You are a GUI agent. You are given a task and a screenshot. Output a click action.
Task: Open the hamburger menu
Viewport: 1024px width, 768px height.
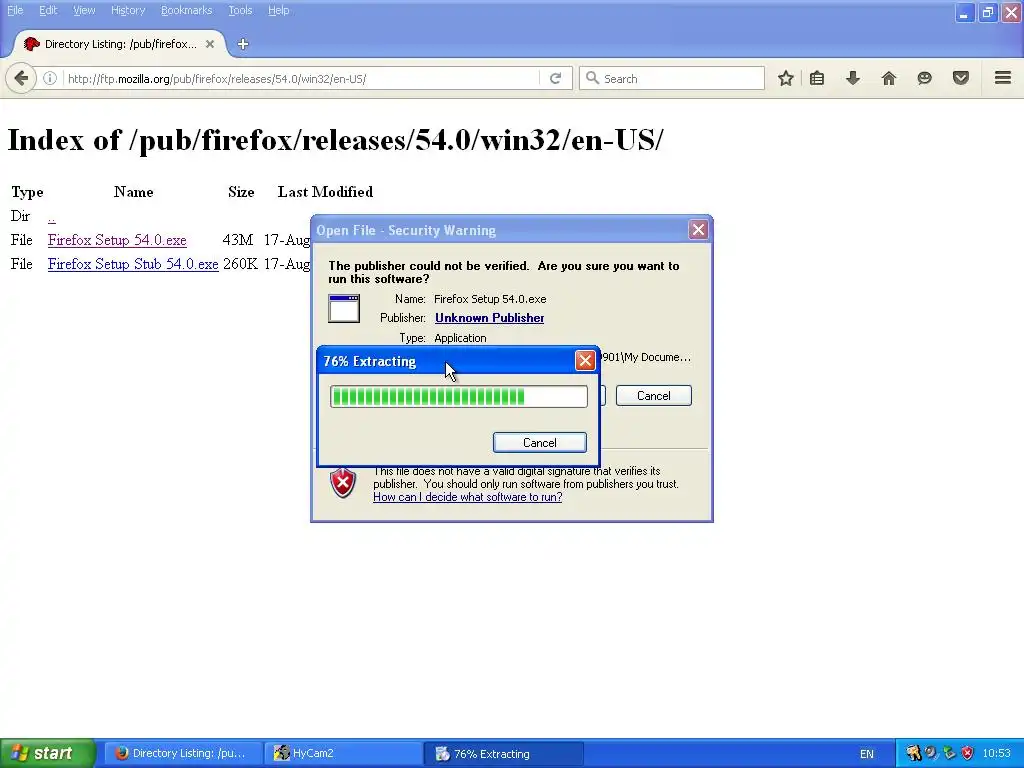(x=1003, y=78)
